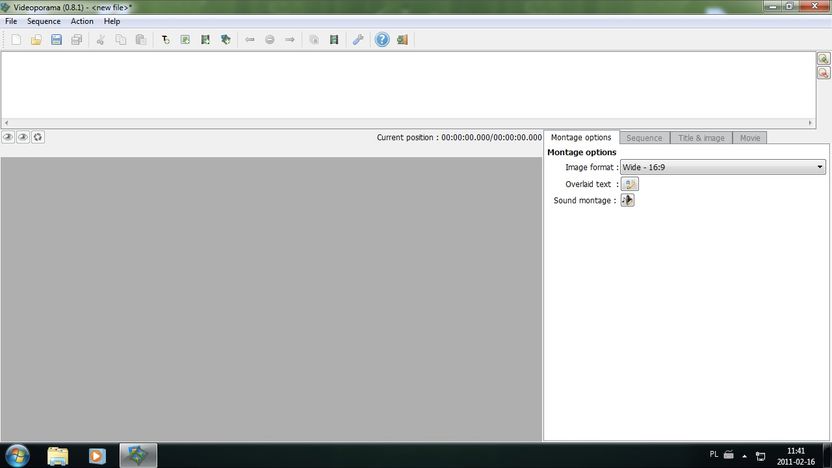Click the grey video preview area
Image resolution: width=832 pixels, height=468 pixels.
271,299
